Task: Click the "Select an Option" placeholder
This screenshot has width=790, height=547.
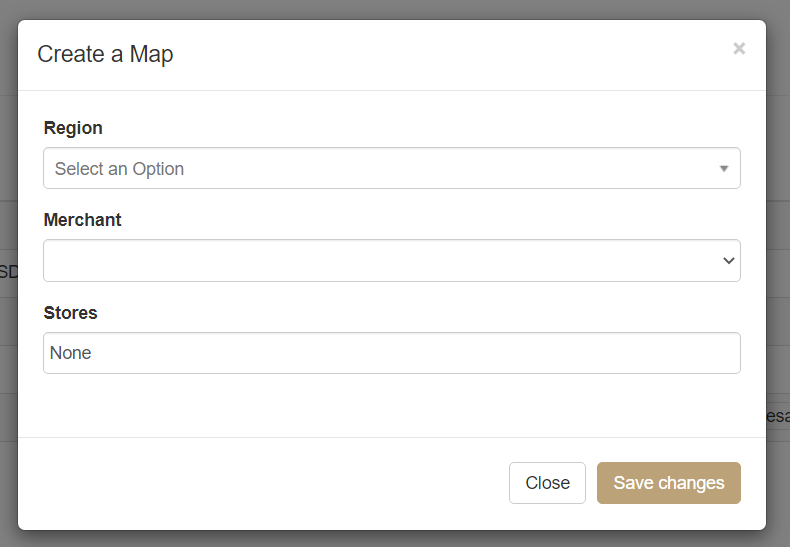Action: tap(119, 169)
